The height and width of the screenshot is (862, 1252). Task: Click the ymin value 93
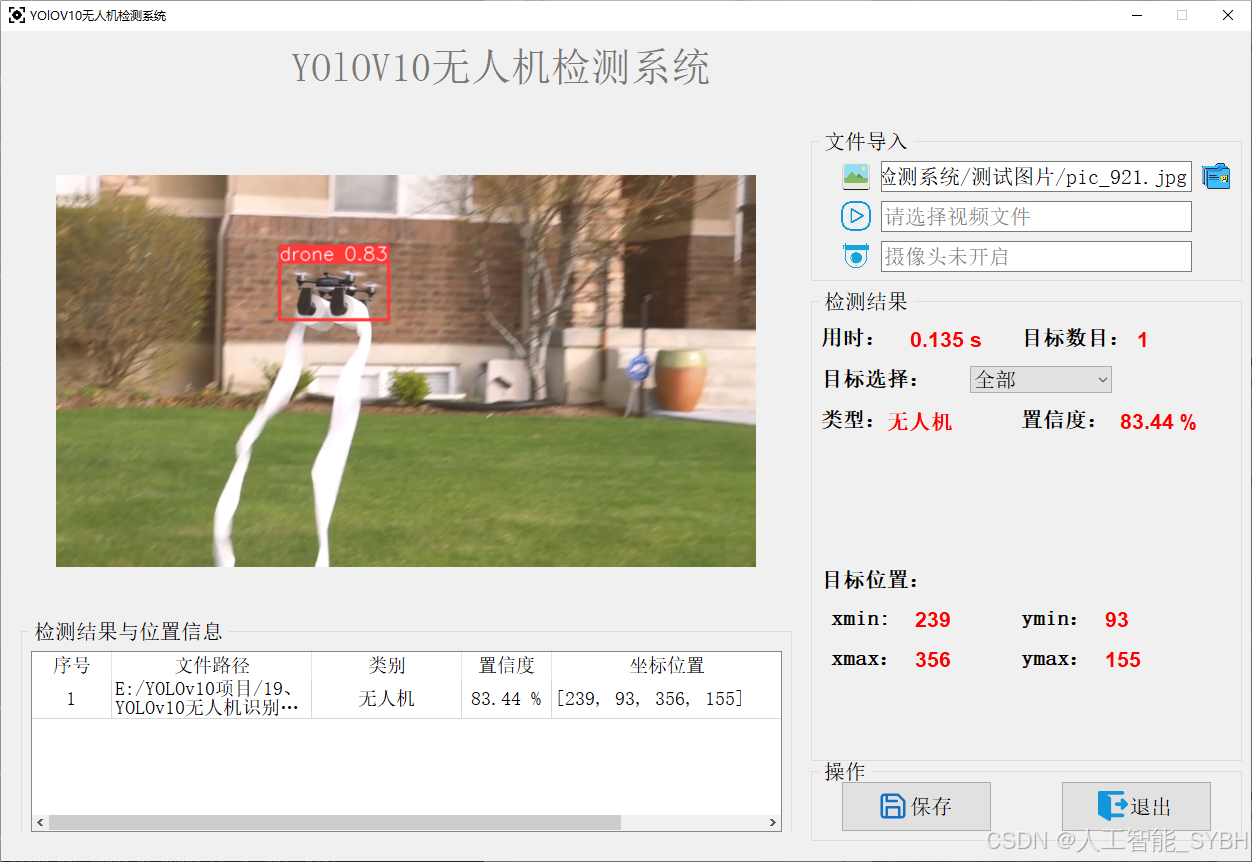(1117, 620)
